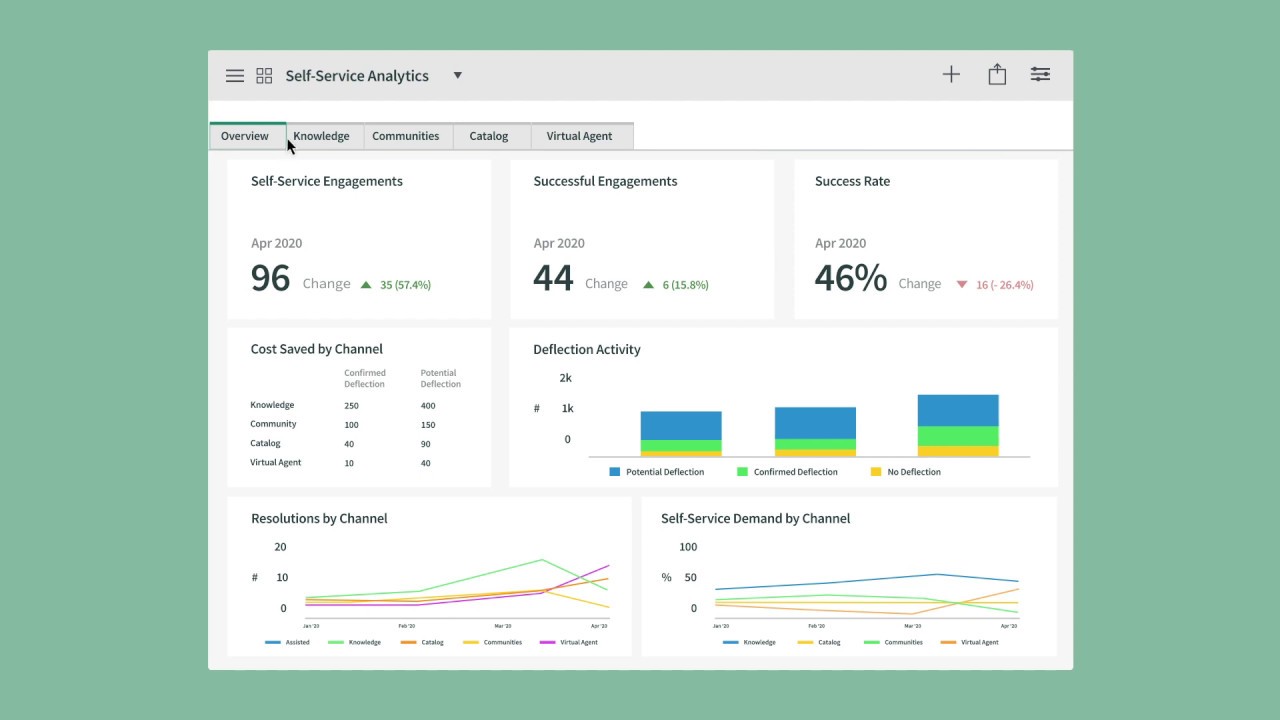Click the share export icon
Viewport: 1280px width, 720px height.
(x=997, y=74)
